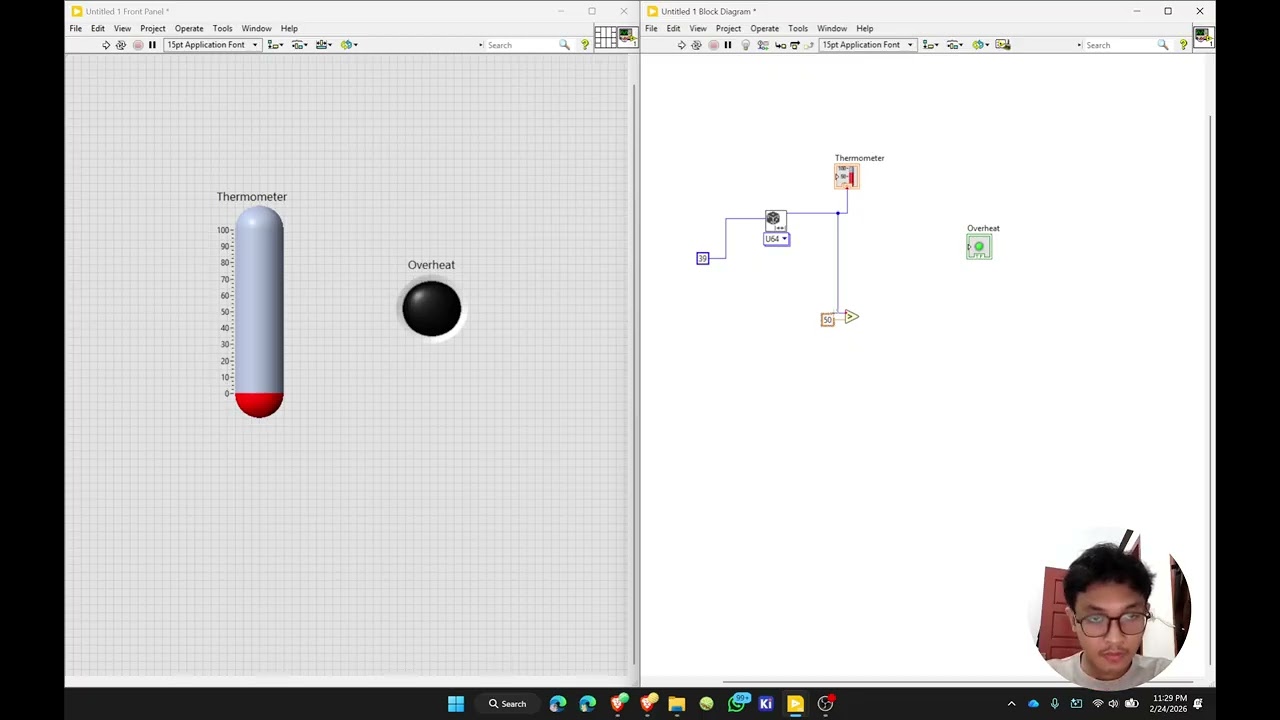
Task: Show Context Help from Block Diagram toolbar
Action: click(x=1184, y=45)
